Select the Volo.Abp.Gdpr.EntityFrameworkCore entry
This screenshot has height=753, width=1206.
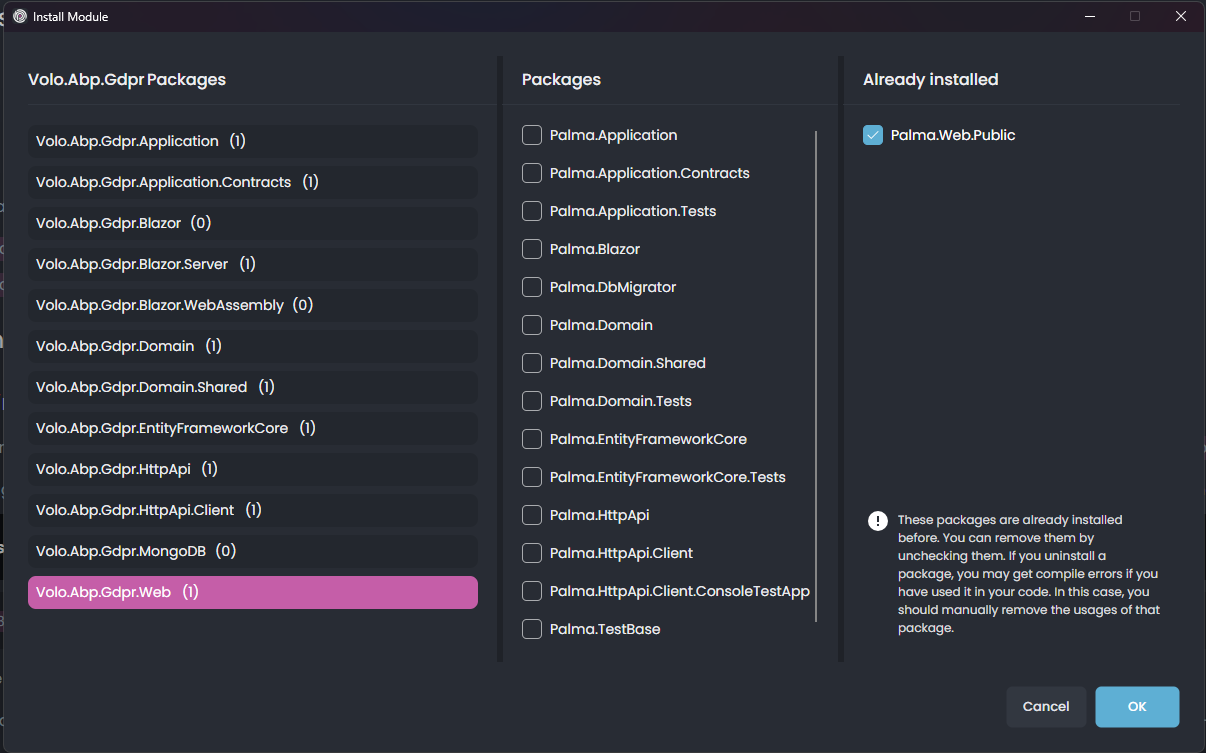252,428
